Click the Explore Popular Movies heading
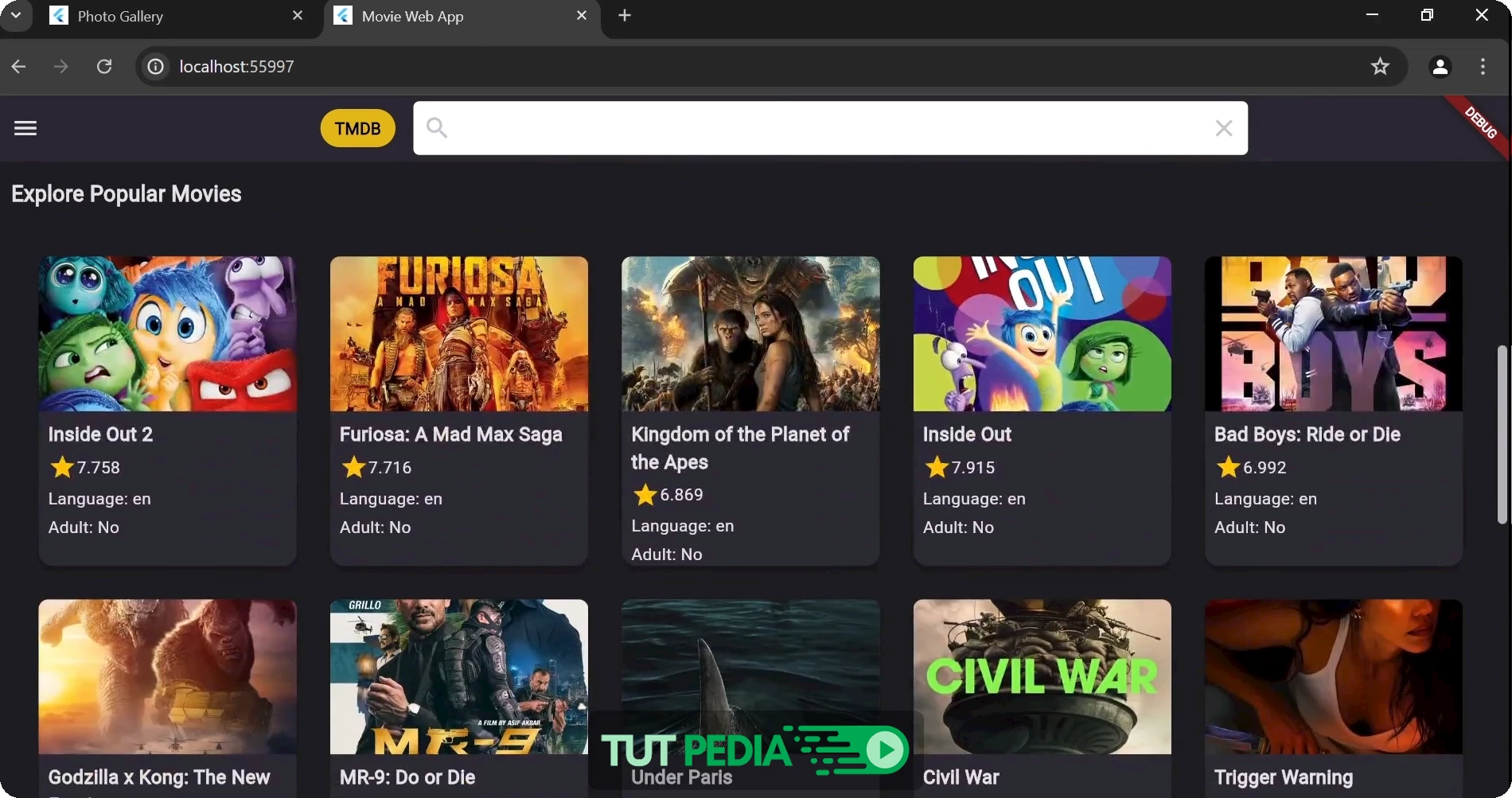The height and width of the screenshot is (798, 1512). (x=127, y=194)
